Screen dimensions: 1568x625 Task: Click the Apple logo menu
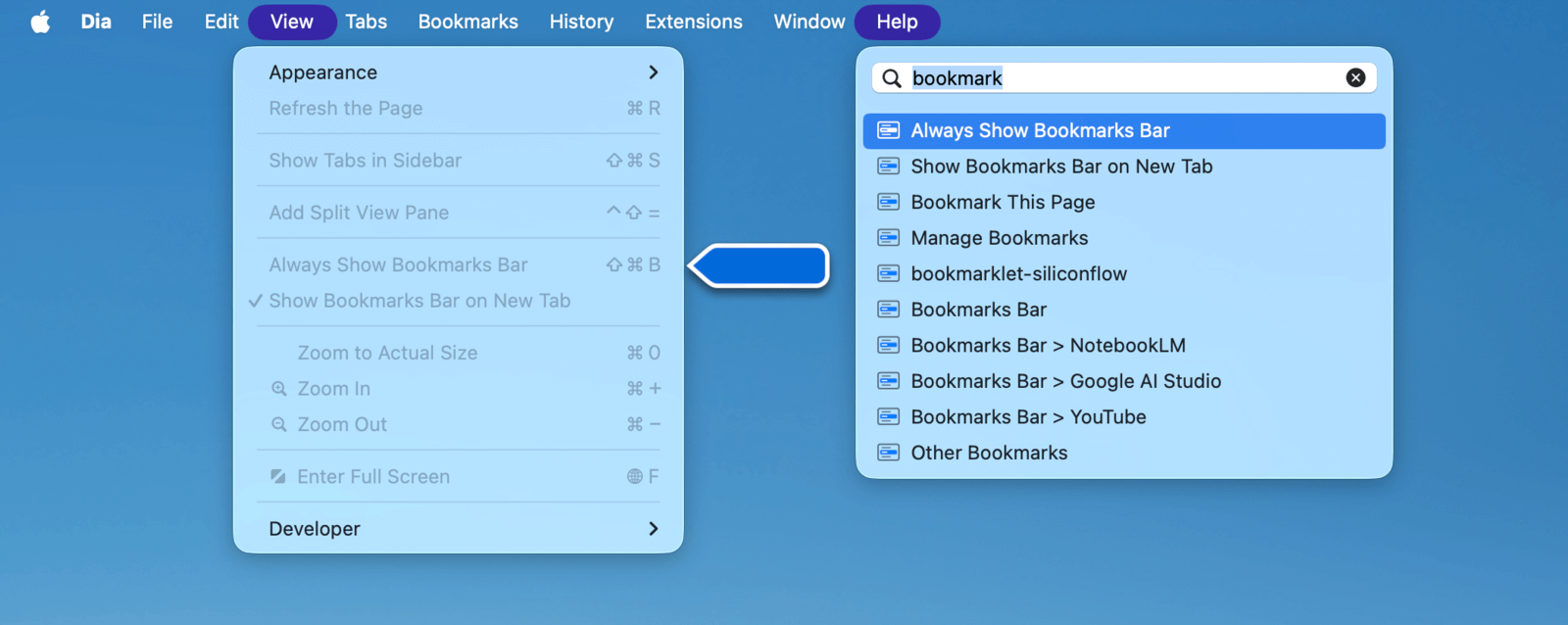(x=40, y=22)
